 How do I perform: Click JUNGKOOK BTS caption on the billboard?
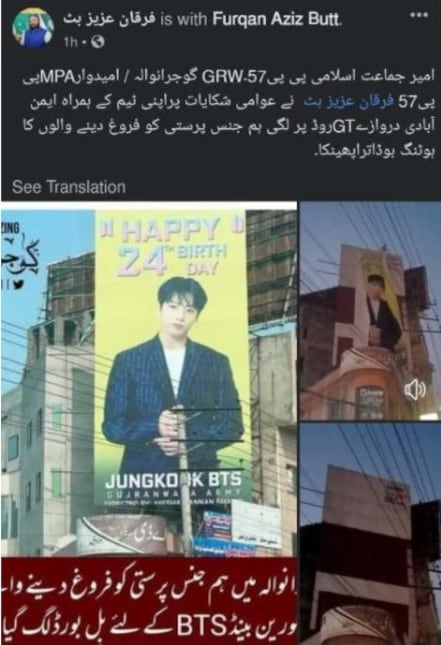(174, 480)
